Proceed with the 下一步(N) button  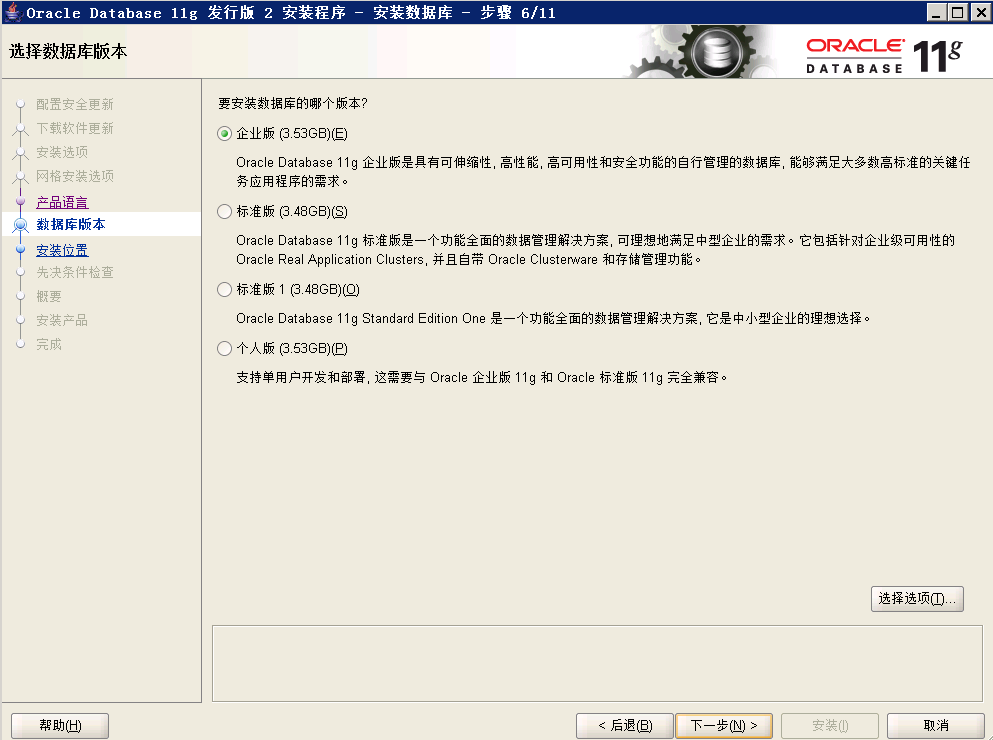(724, 725)
